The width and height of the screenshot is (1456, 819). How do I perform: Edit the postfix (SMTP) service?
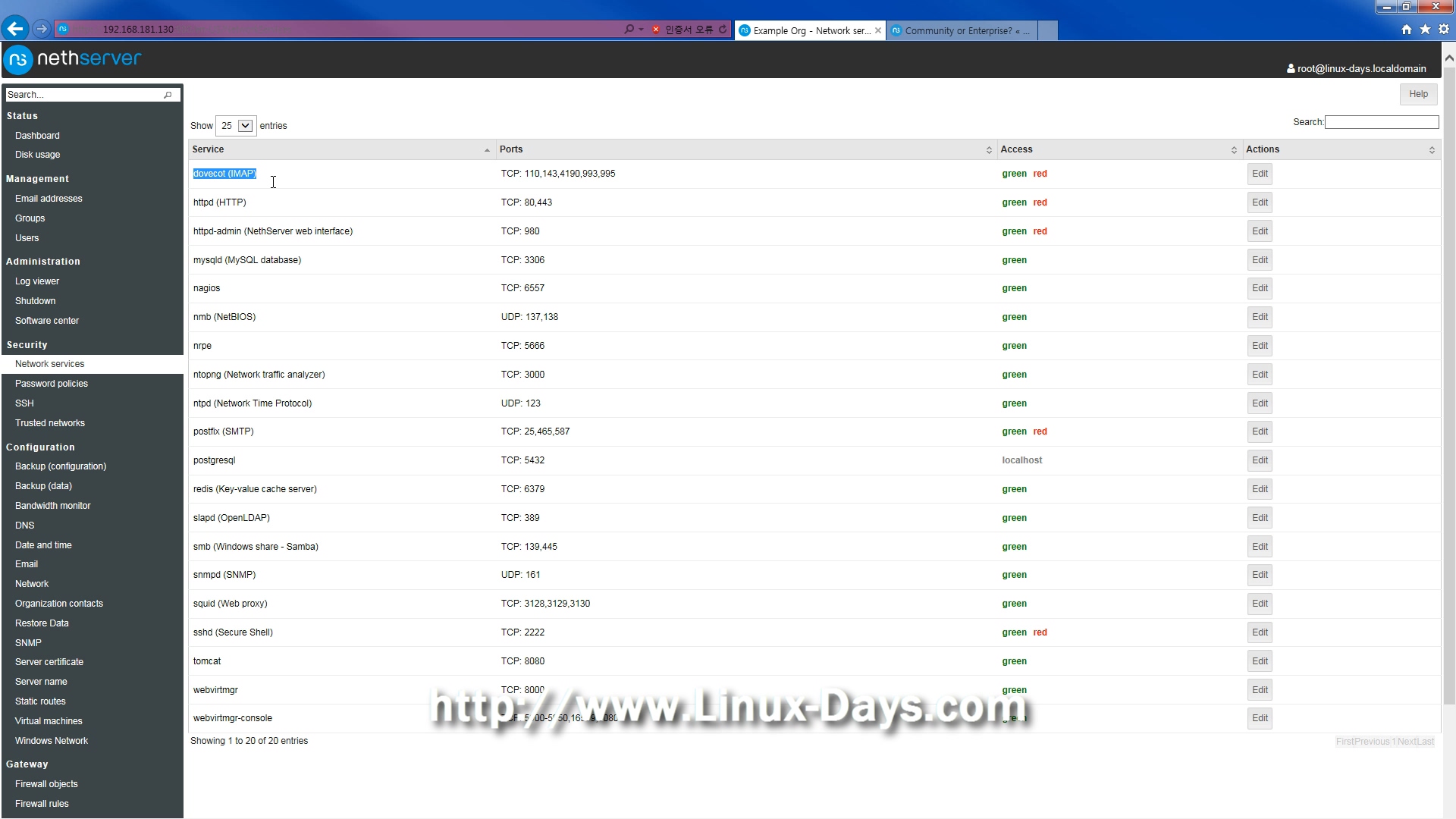pos(1260,431)
